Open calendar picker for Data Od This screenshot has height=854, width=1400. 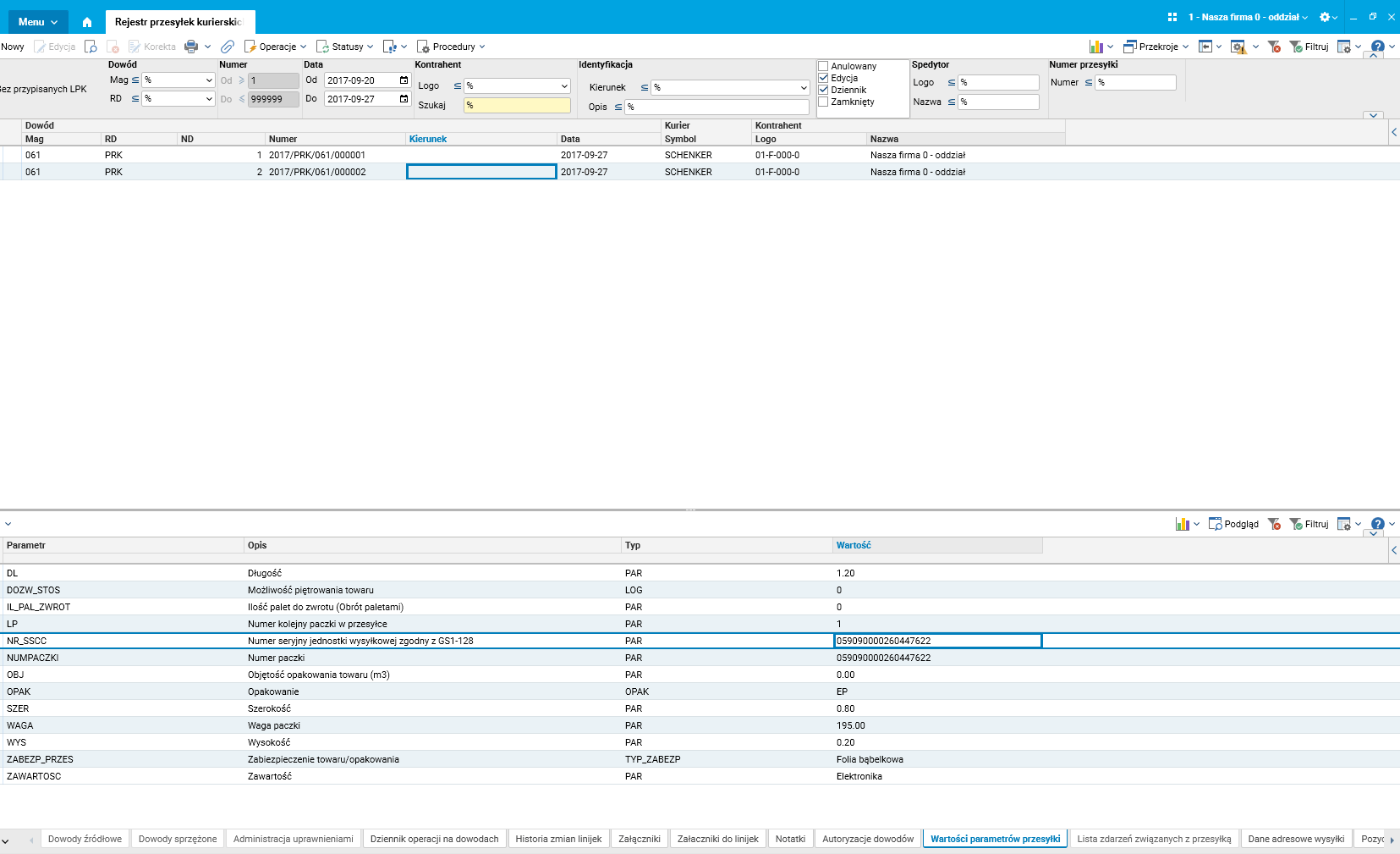click(x=404, y=80)
